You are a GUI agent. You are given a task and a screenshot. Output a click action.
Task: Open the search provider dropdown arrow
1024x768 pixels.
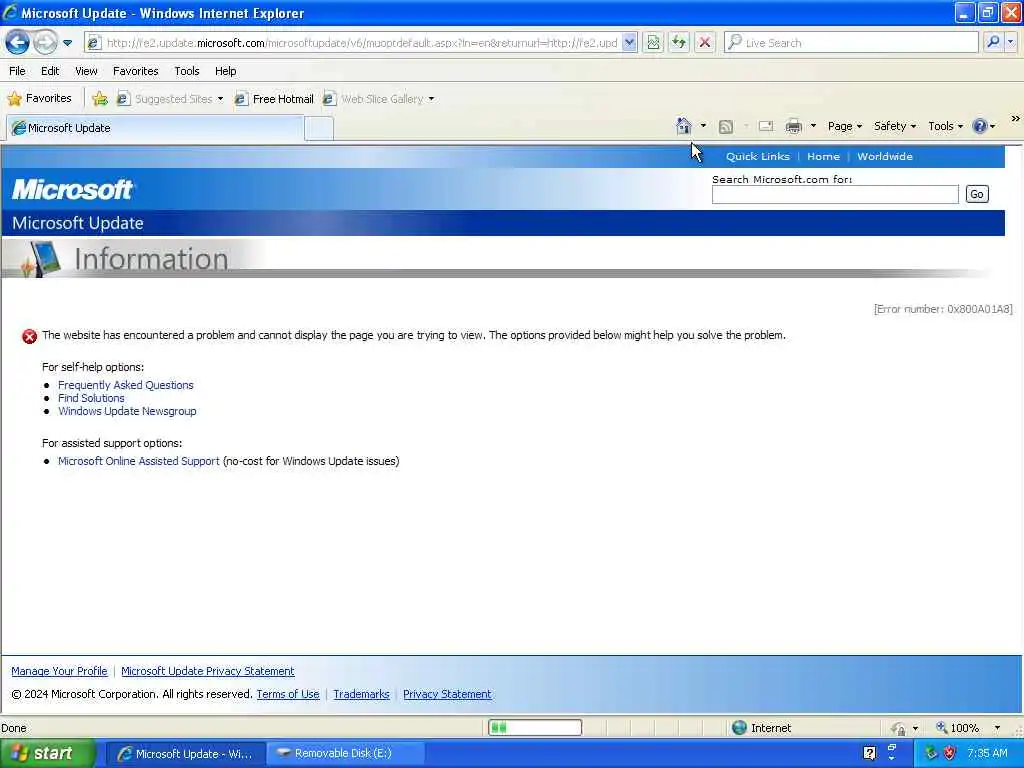pos(1010,42)
